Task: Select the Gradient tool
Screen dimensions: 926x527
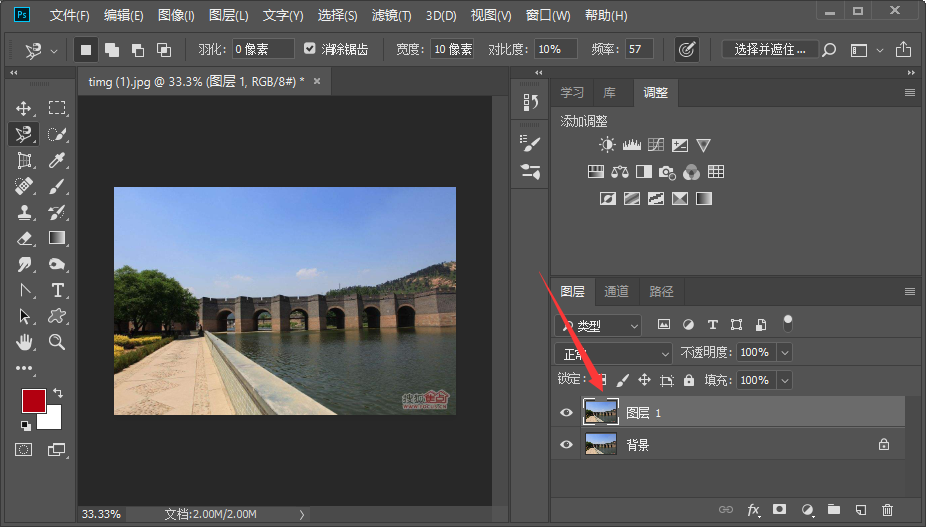Action: coord(57,238)
